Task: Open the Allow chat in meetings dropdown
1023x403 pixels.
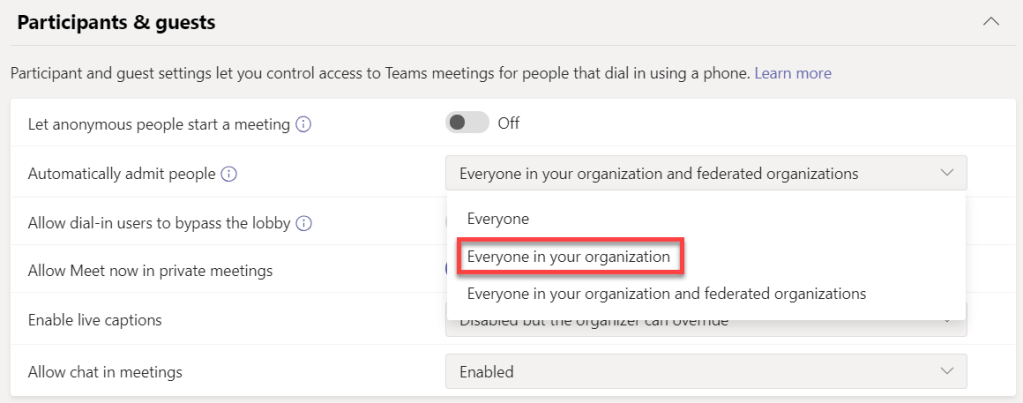Action: [705, 371]
